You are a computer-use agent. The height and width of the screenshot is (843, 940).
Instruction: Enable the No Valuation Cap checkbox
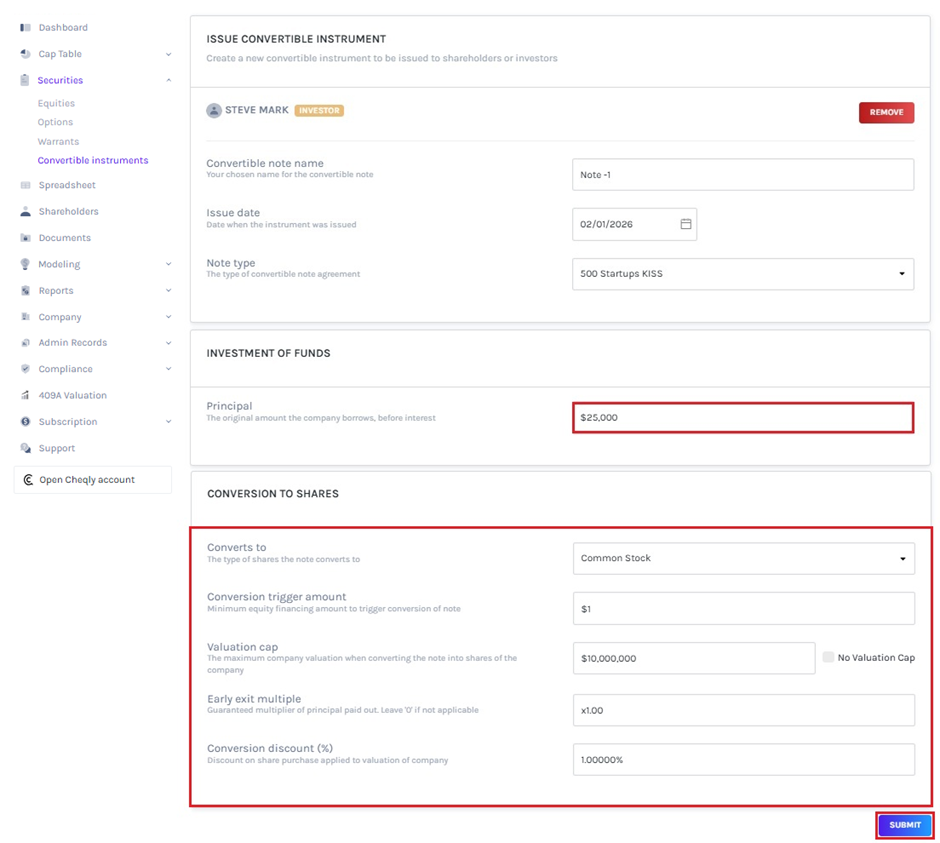828,657
